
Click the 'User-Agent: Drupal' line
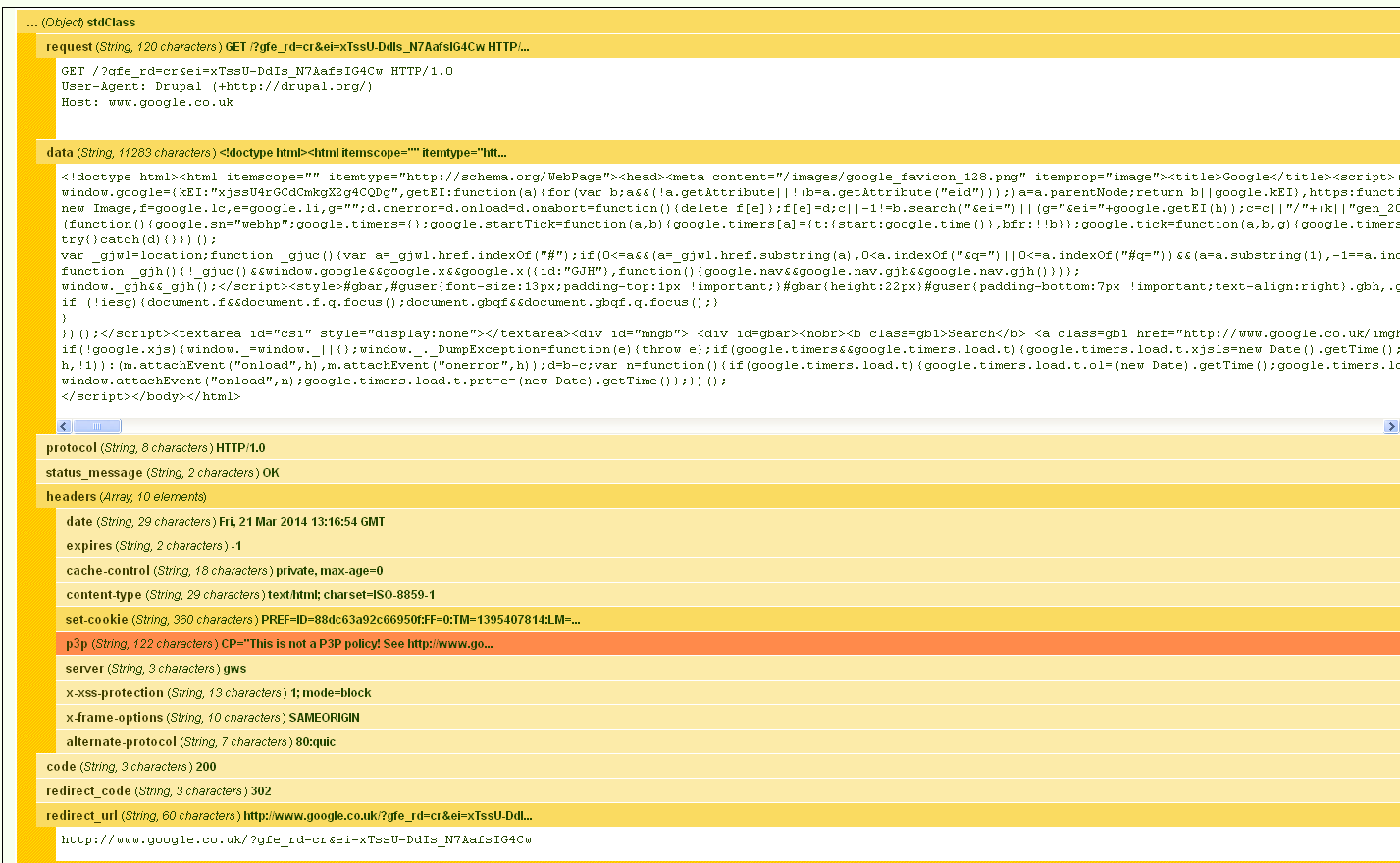pyautogui.click(x=217, y=86)
